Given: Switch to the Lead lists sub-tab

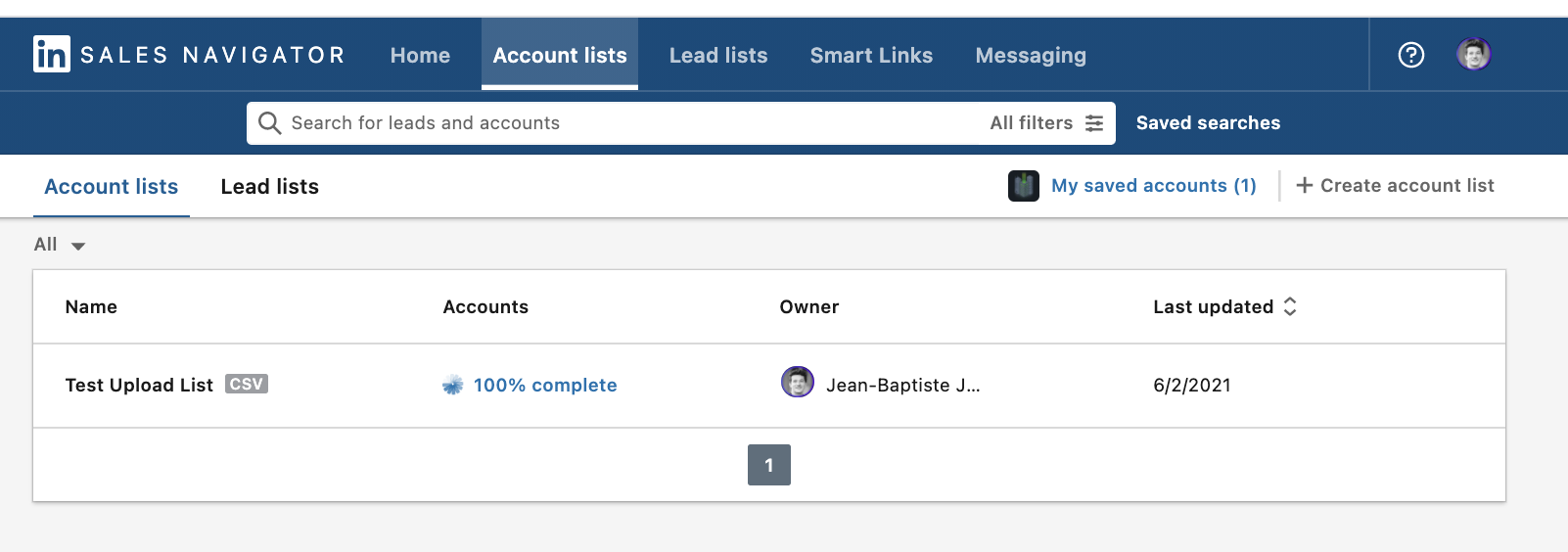Looking at the screenshot, I should click(x=270, y=187).
